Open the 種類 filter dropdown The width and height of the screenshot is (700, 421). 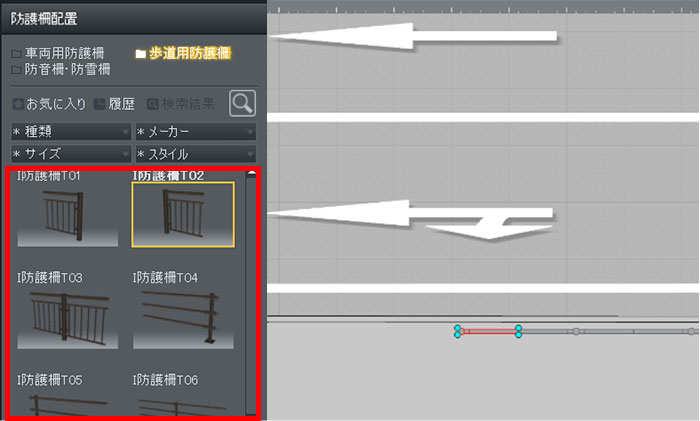tap(71, 132)
